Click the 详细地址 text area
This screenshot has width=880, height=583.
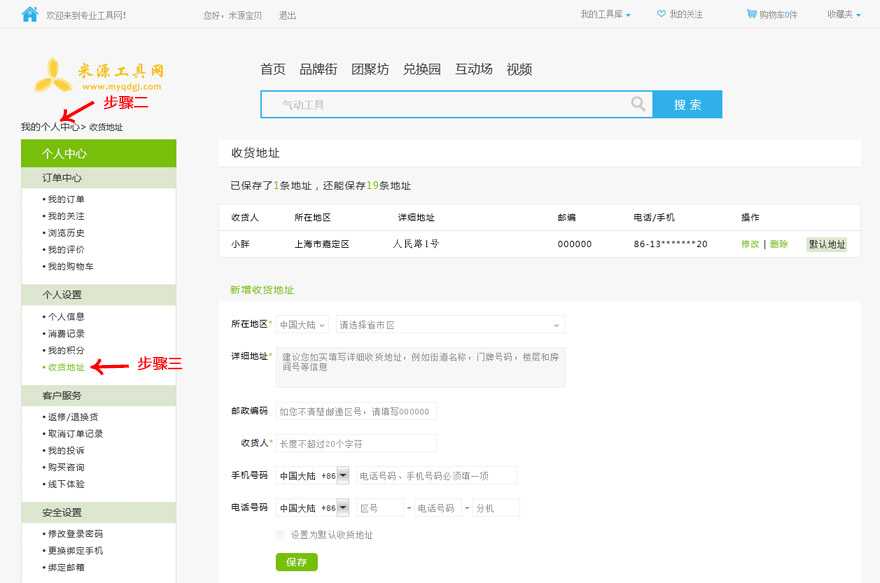(x=420, y=368)
